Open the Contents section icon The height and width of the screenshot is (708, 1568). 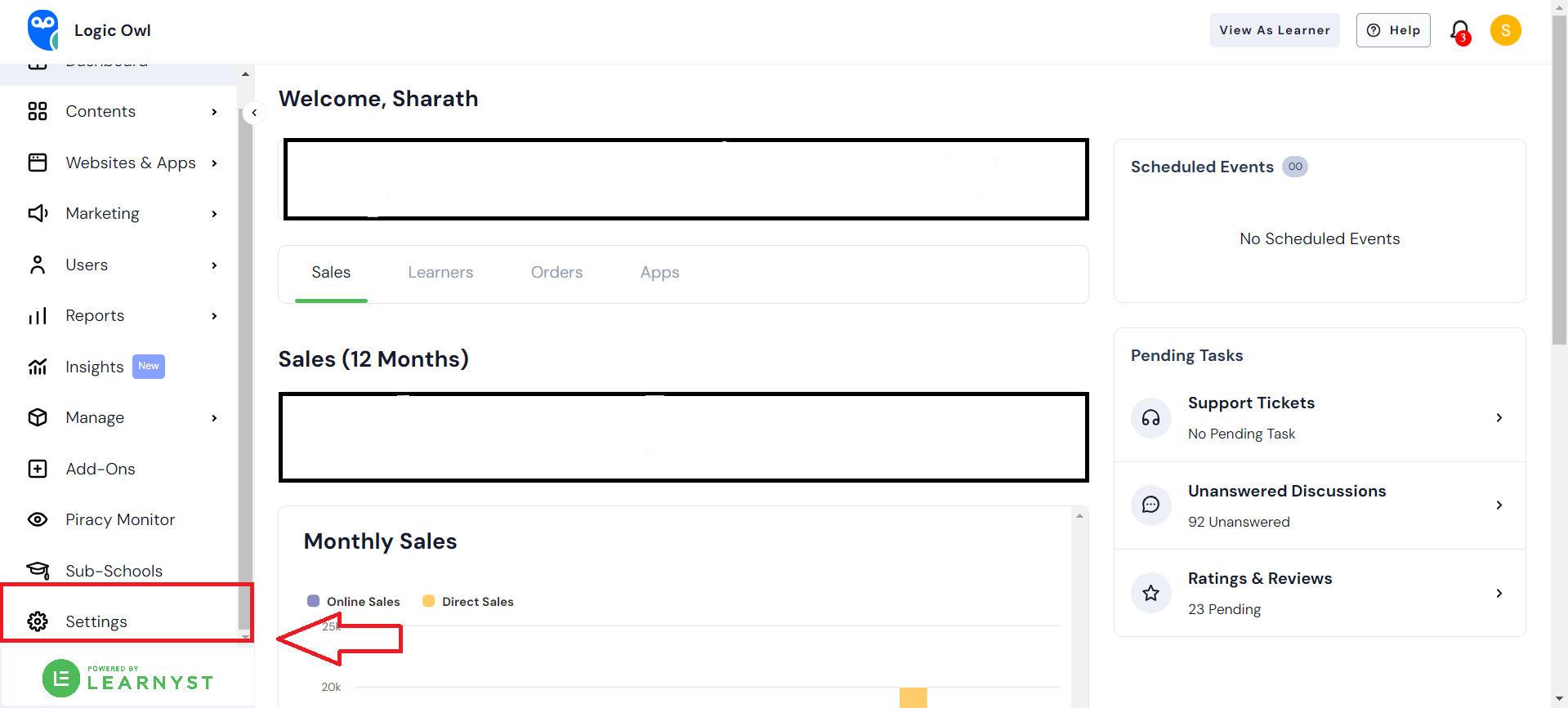(38, 111)
